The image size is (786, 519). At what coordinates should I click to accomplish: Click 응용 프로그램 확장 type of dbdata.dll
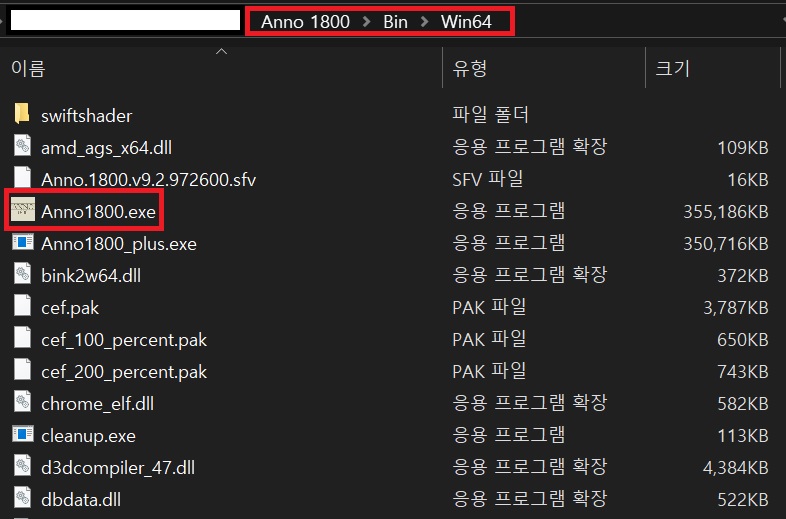tap(529, 499)
